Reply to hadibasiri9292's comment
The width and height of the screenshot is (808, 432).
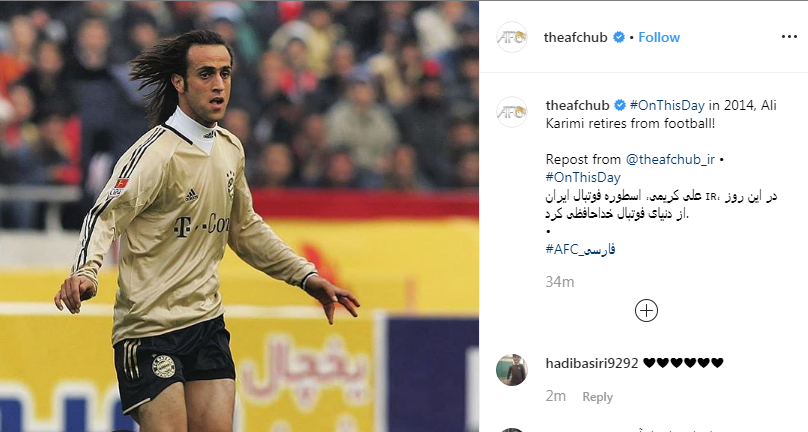597,397
